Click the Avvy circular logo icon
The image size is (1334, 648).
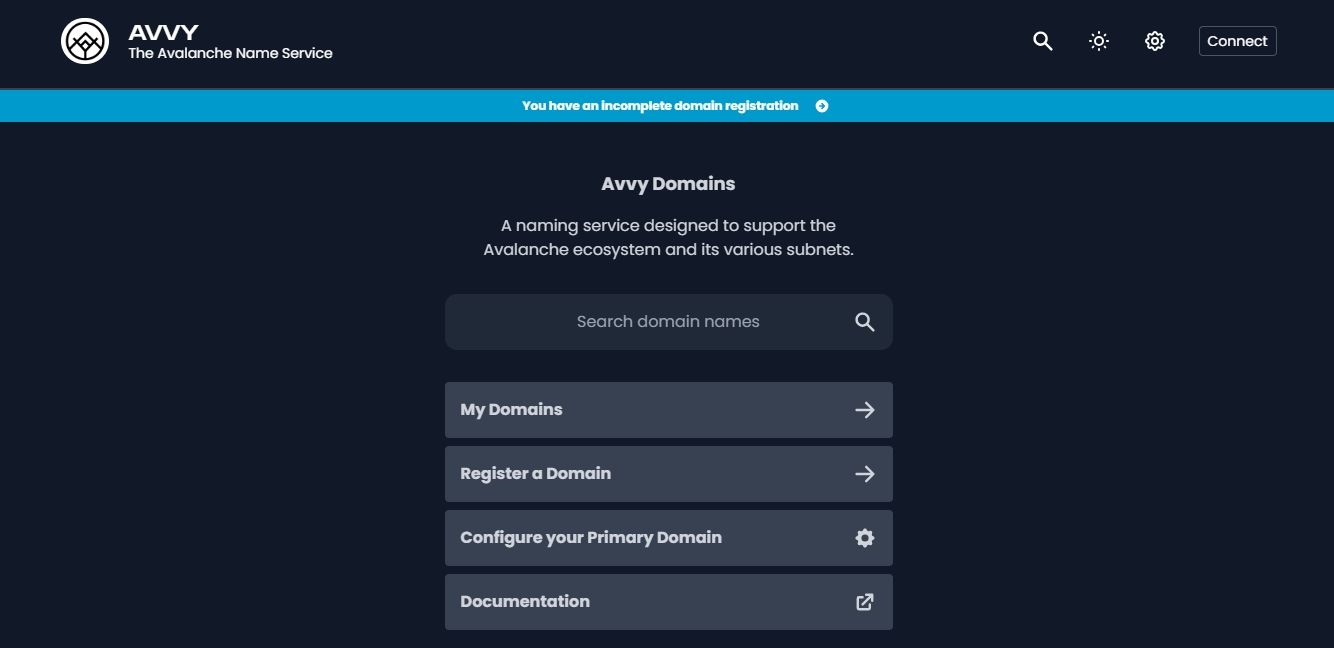pos(85,41)
